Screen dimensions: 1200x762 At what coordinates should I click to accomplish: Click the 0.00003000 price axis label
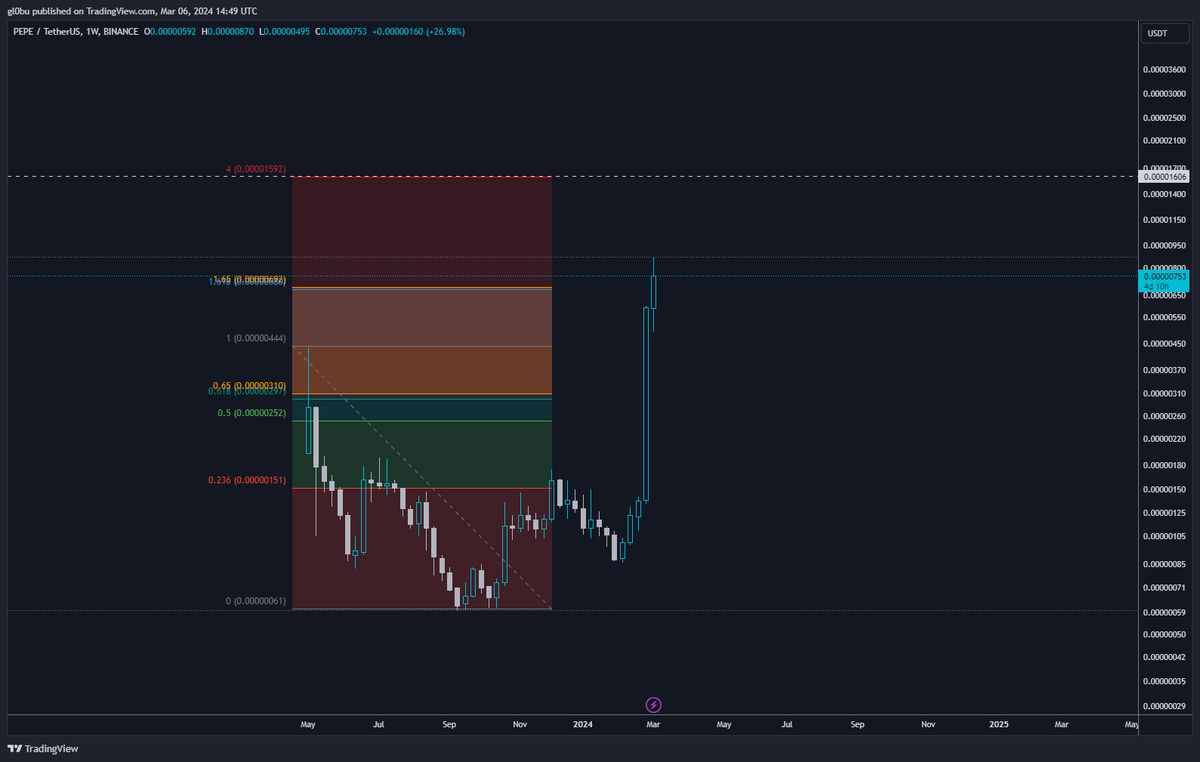(x=1165, y=94)
